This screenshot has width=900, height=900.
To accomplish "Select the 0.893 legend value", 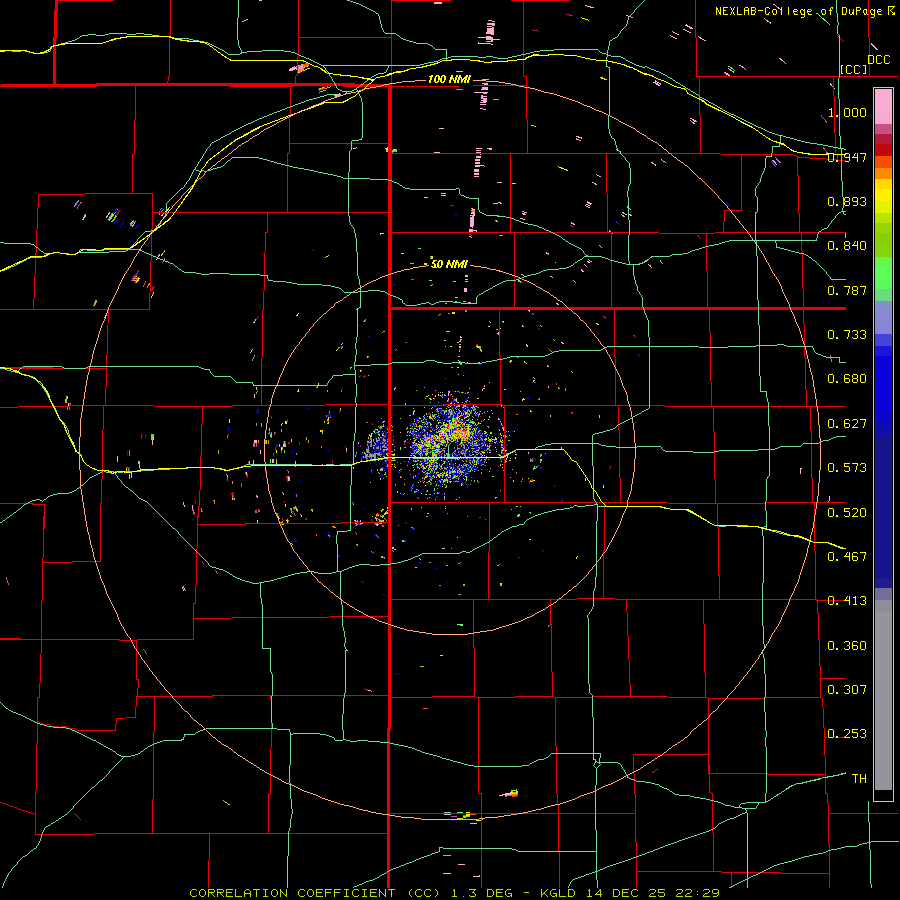I will (x=847, y=201).
